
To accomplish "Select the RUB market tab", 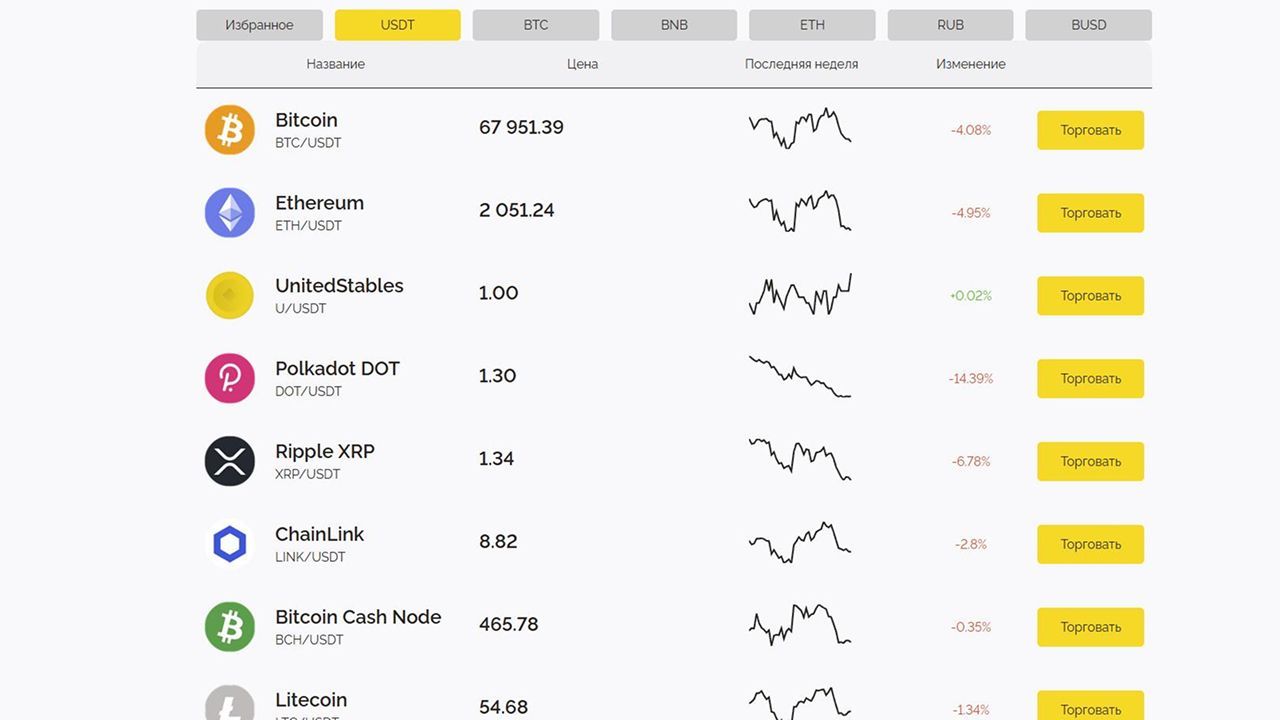I will [950, 25].
